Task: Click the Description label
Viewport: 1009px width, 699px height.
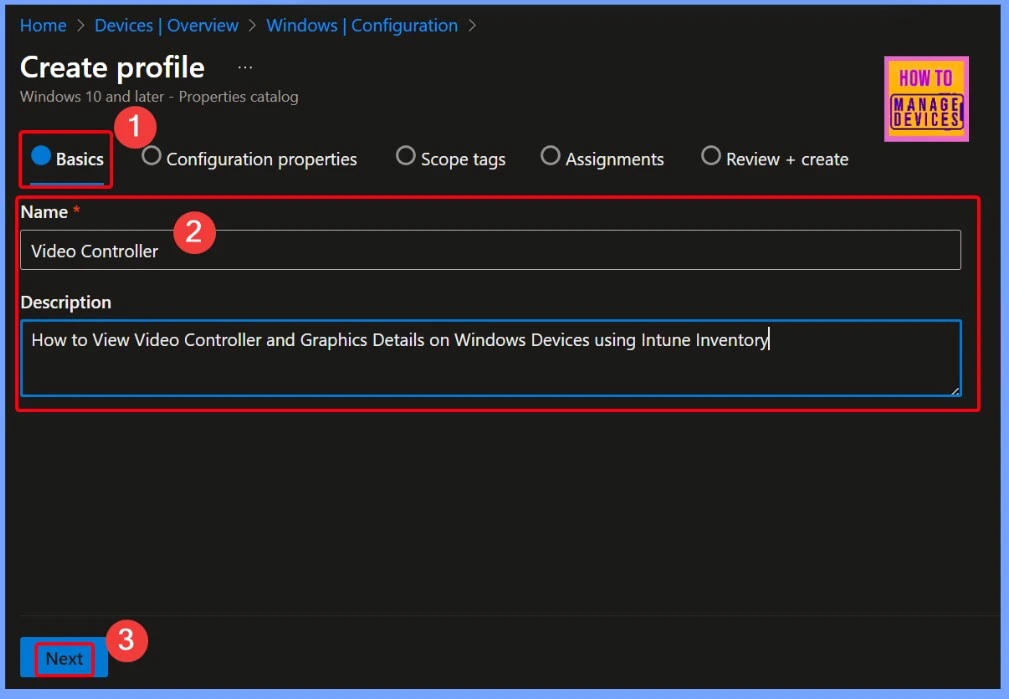Action: coord(66,302)
